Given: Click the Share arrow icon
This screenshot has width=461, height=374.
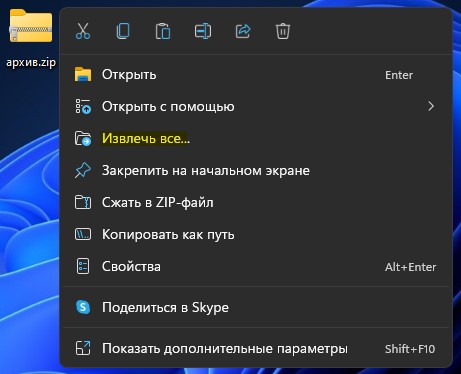Looking at the screenshot, I should pos(243,31).
